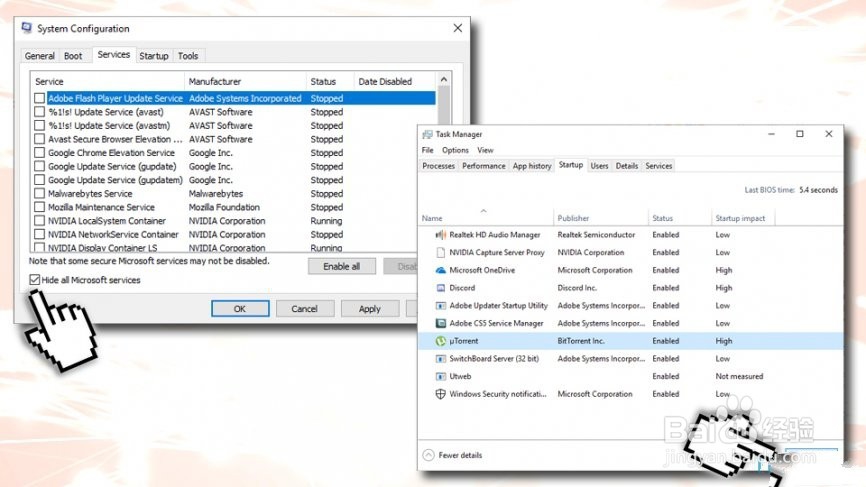Image resolution: width=866 pixels, height=487 pixels.
Task: Open the View menu in Task Manager
Action: tap(485, 150)
